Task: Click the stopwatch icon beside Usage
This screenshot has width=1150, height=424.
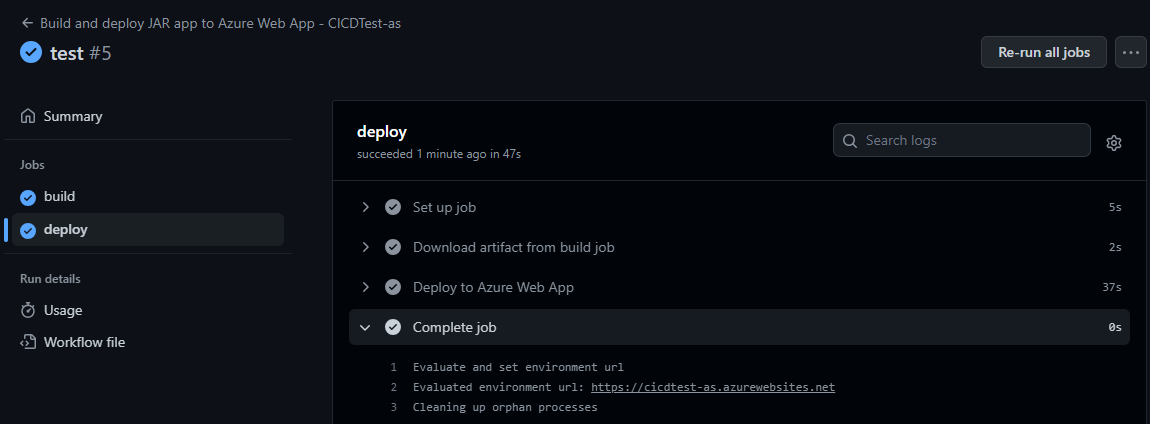Action: coord(29,310)
